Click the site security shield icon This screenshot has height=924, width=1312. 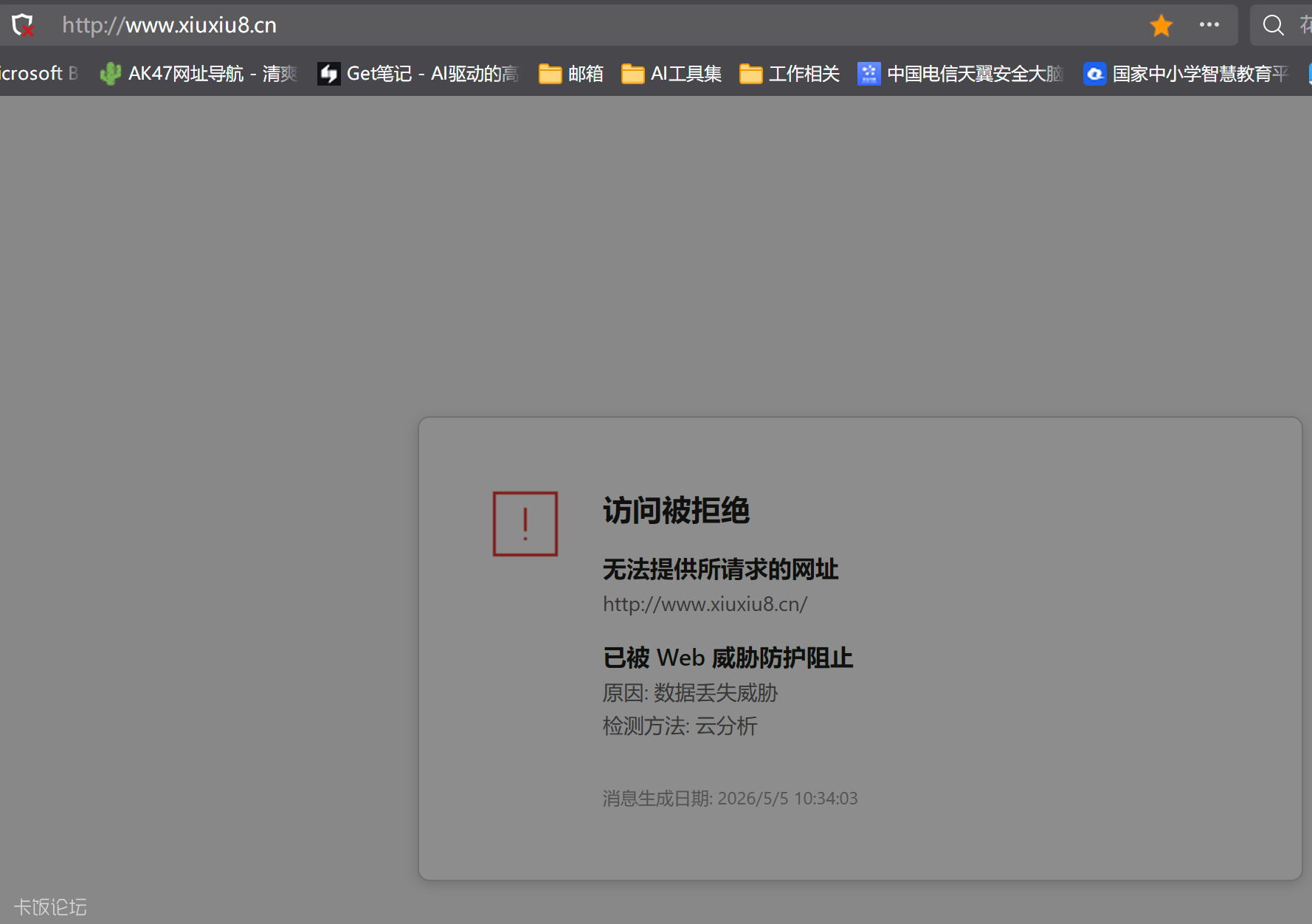(23, 26)
